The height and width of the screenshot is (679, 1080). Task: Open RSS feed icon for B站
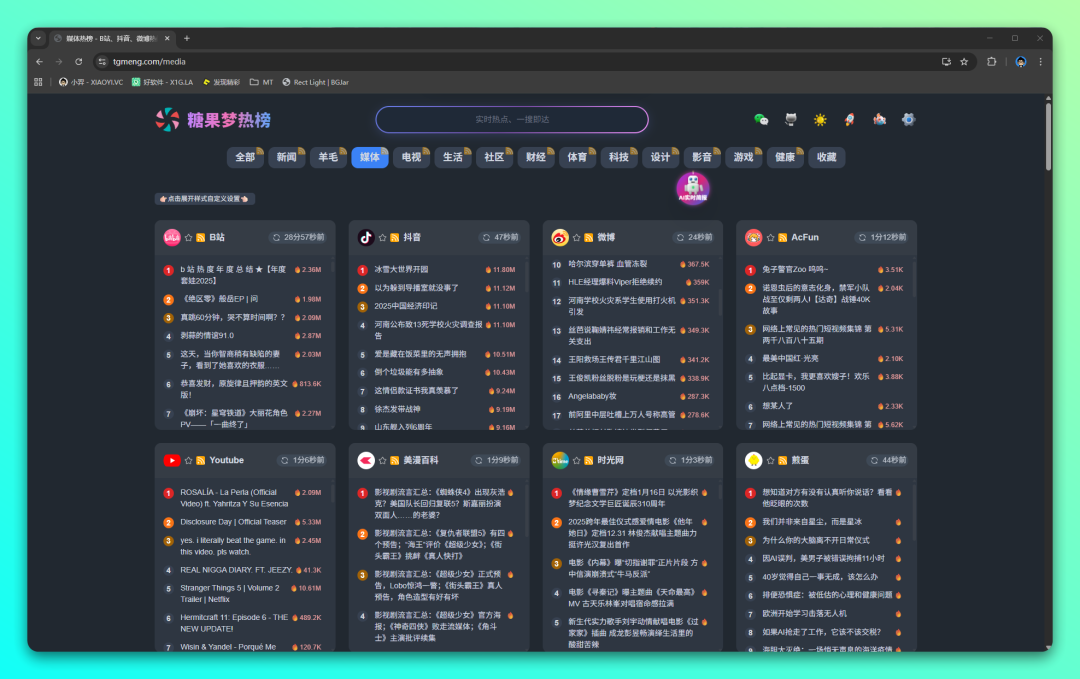point(200,238)
